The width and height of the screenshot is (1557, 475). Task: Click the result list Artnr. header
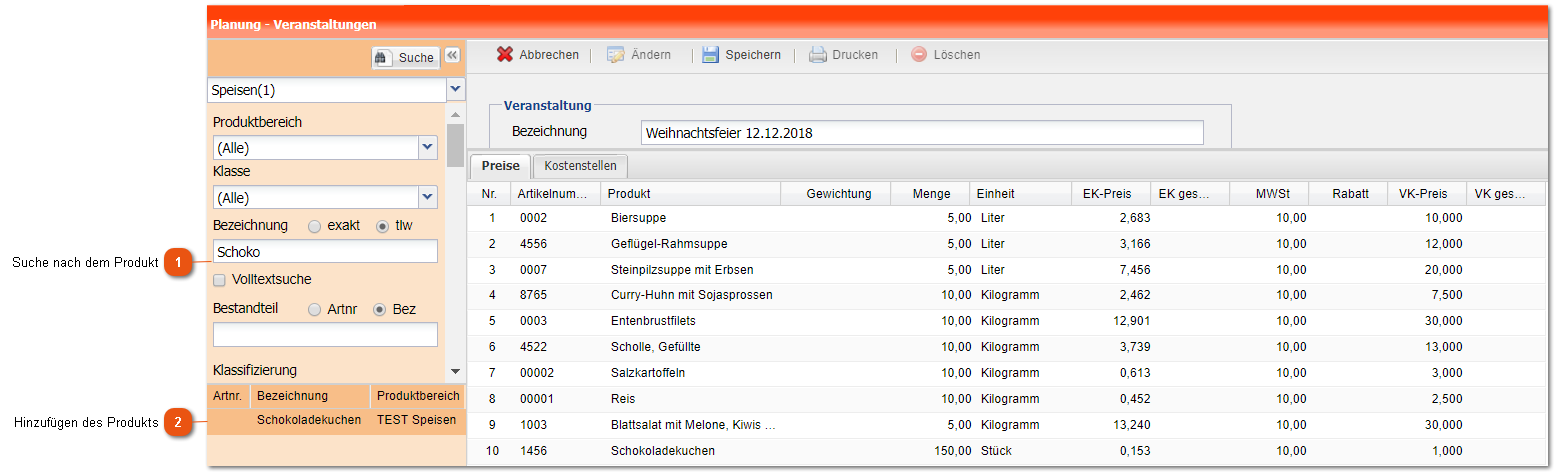click(228, 396)
